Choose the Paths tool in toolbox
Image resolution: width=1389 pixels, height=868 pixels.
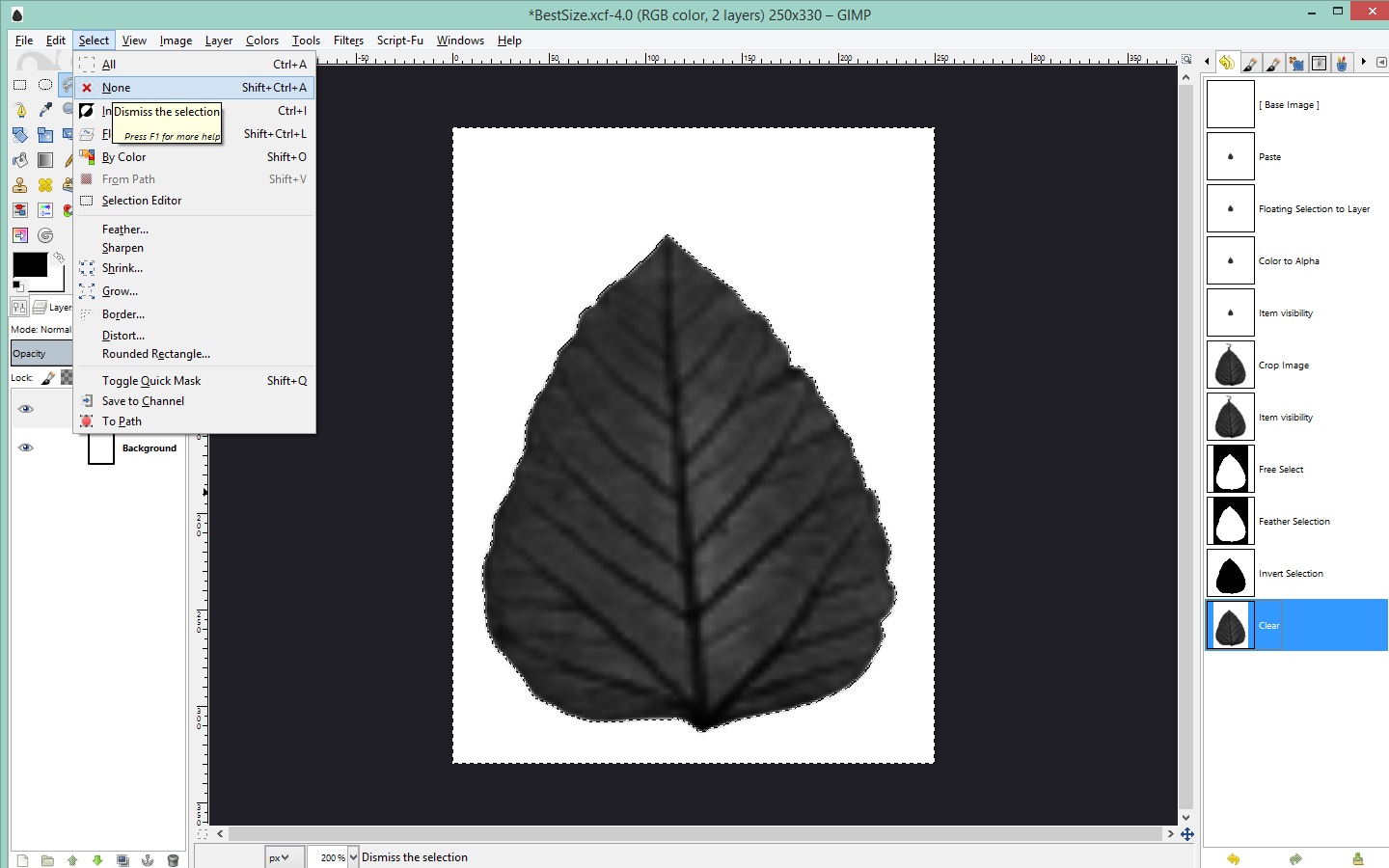coord(19,110)
